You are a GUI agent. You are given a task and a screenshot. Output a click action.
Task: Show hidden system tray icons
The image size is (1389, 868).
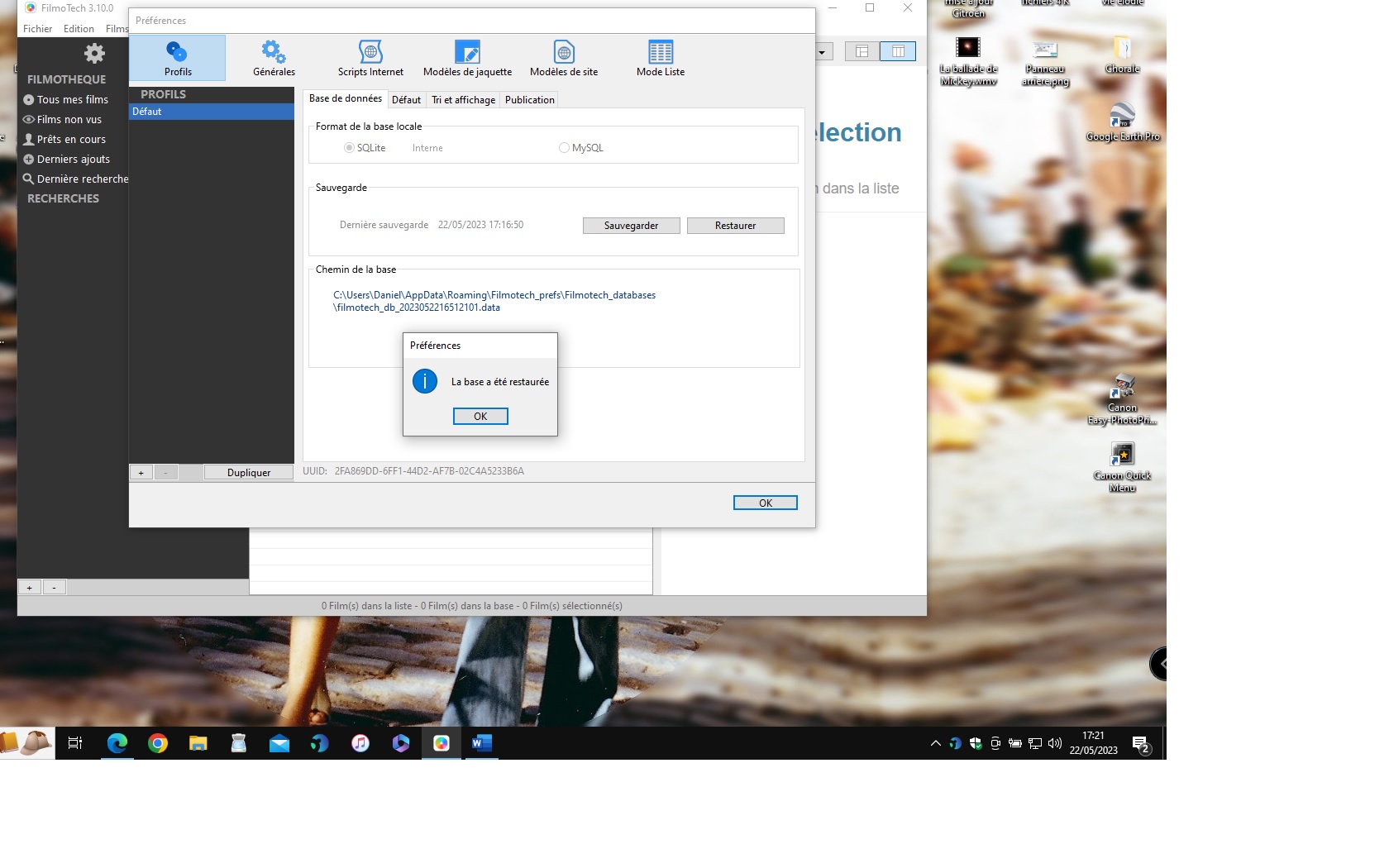point(935,743)
